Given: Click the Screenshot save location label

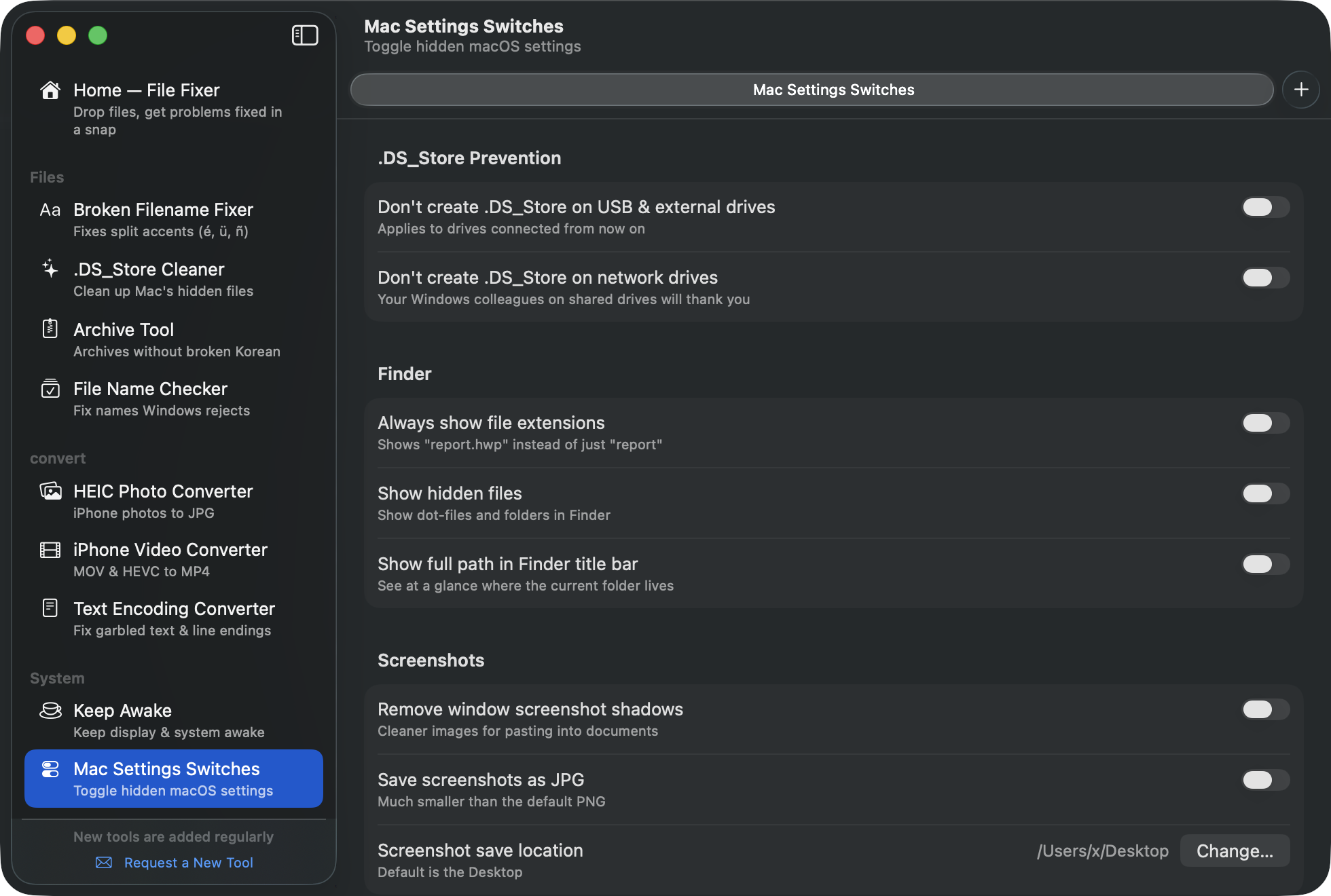Looking at the screenshot, I should tap(480, 851).
